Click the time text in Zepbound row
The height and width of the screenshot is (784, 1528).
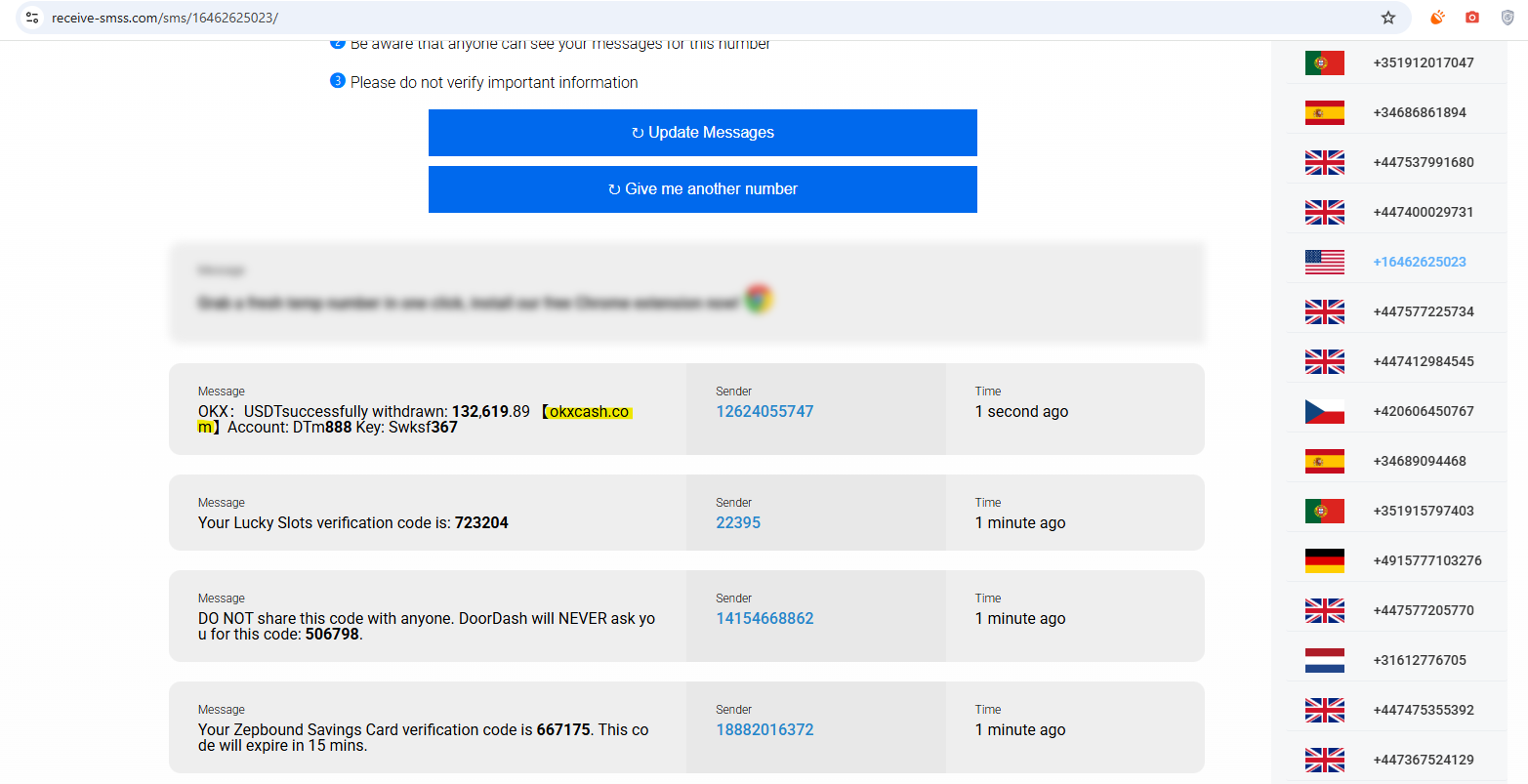(x=1020, y=730)
